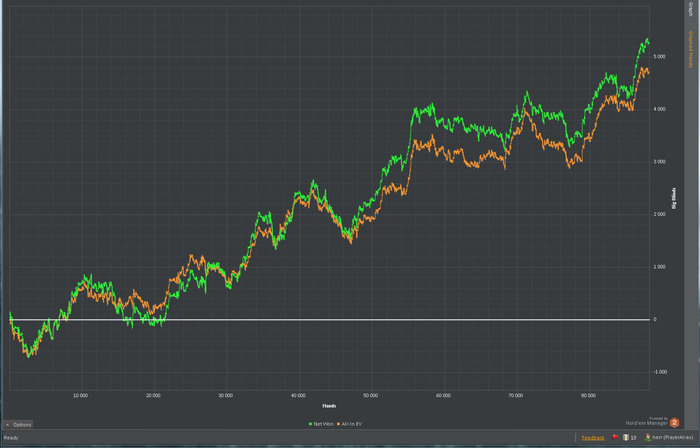The image size is (700, 448).
Task: Click the Ready status text
Action: point(11,438)
